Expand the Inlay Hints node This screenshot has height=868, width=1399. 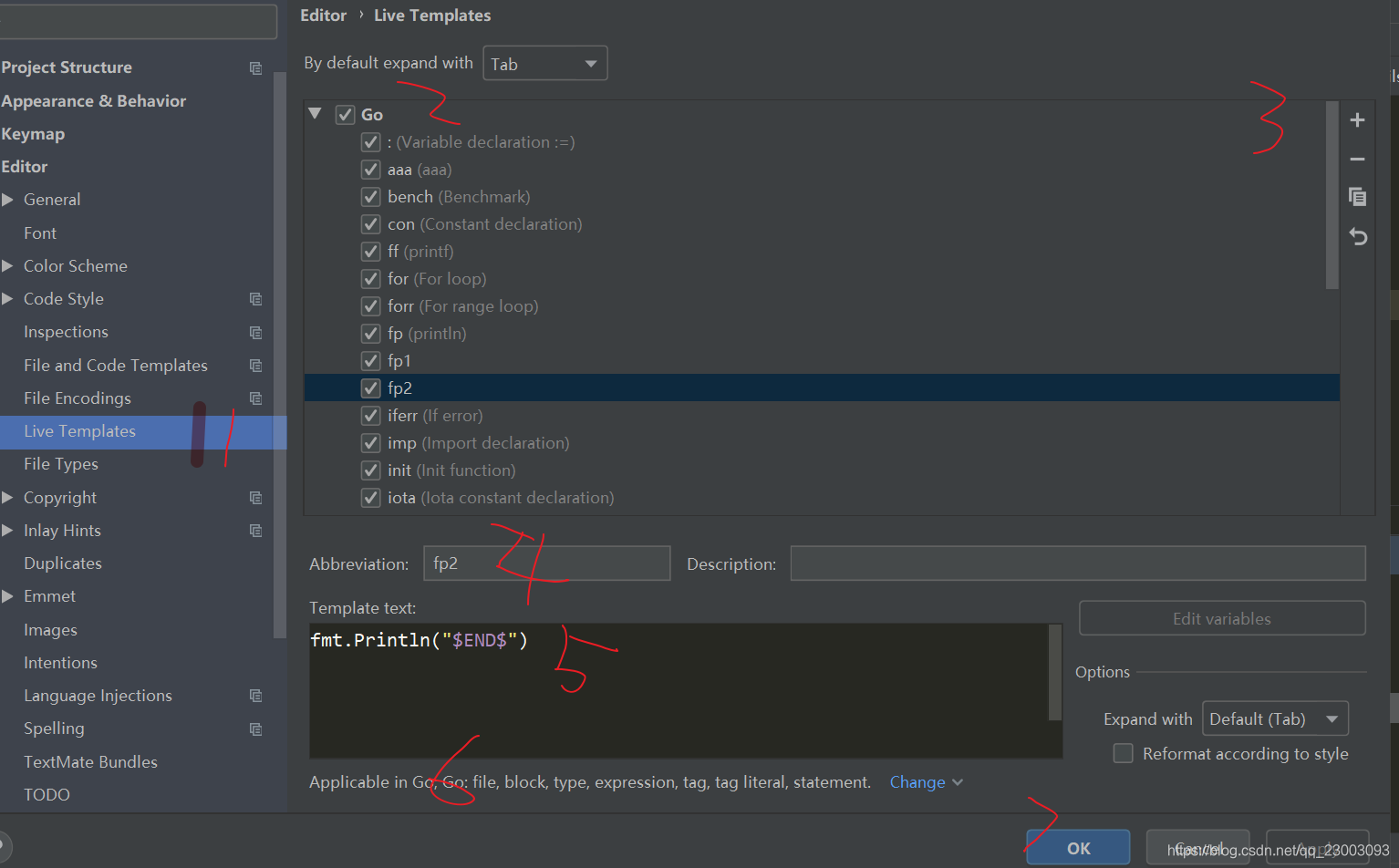click(x=7, y=531)
